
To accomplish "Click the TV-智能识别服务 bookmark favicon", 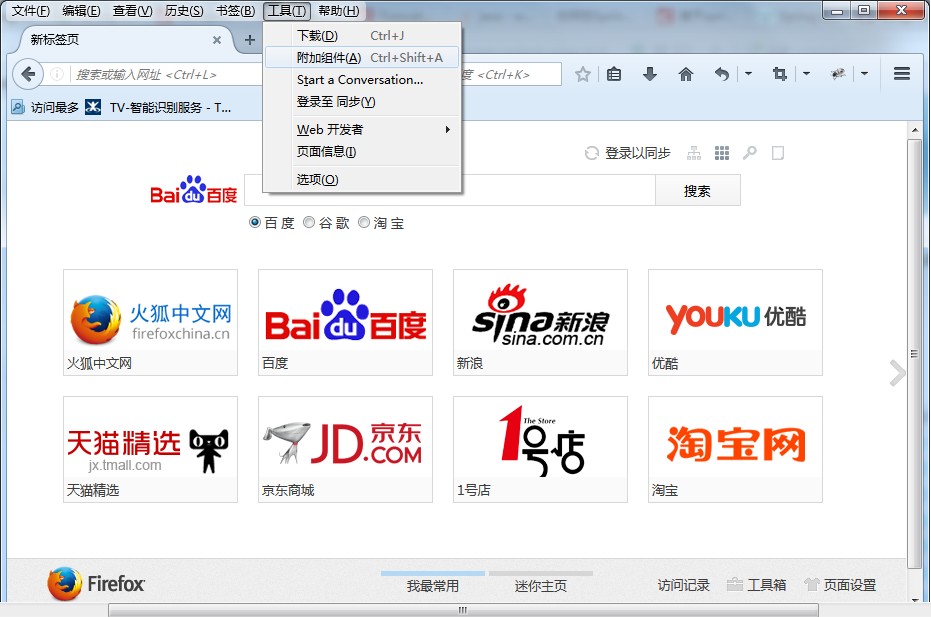I will [x=93, y=107].
